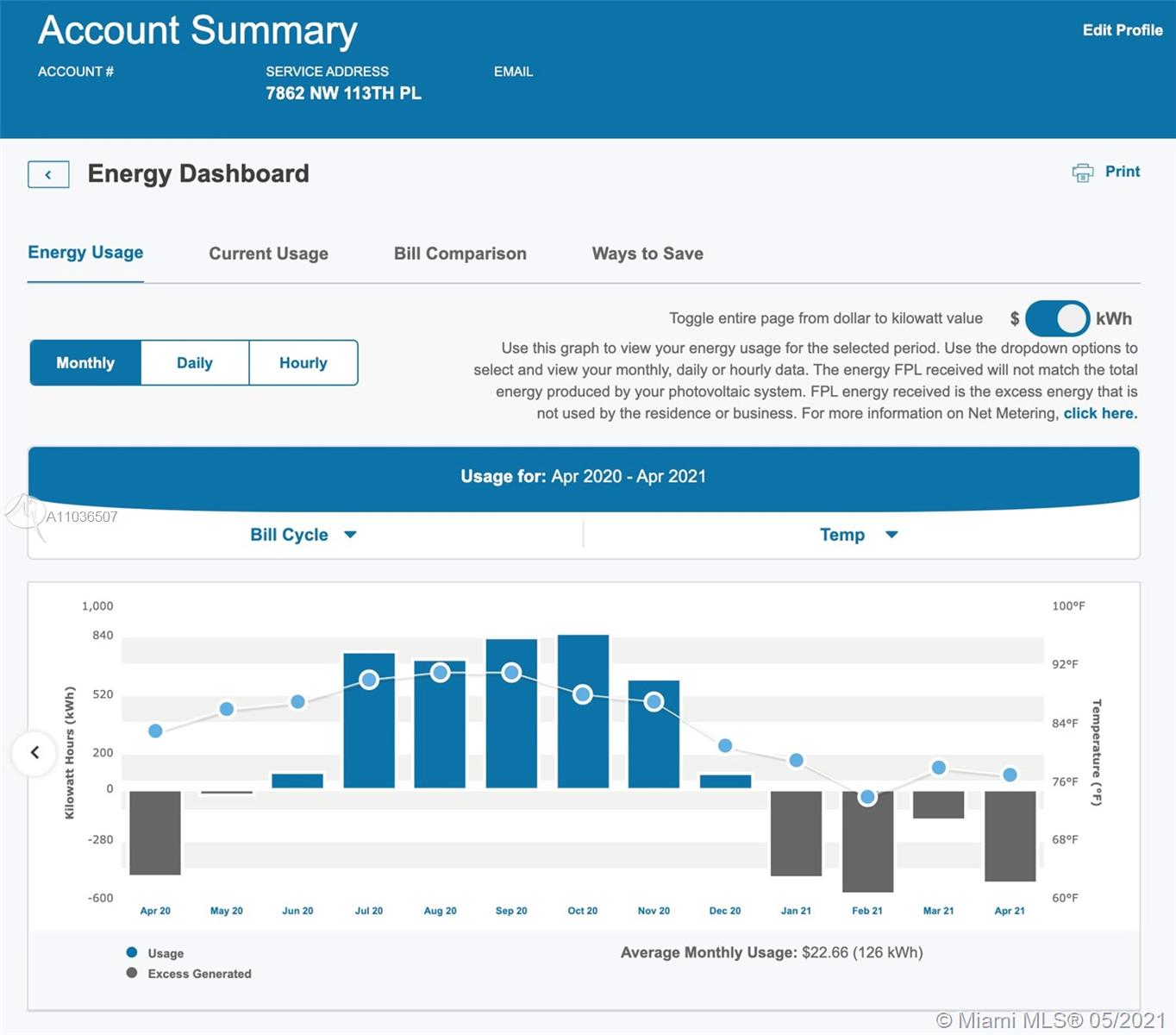Switch to Hourly view

(x=303, y=363)
